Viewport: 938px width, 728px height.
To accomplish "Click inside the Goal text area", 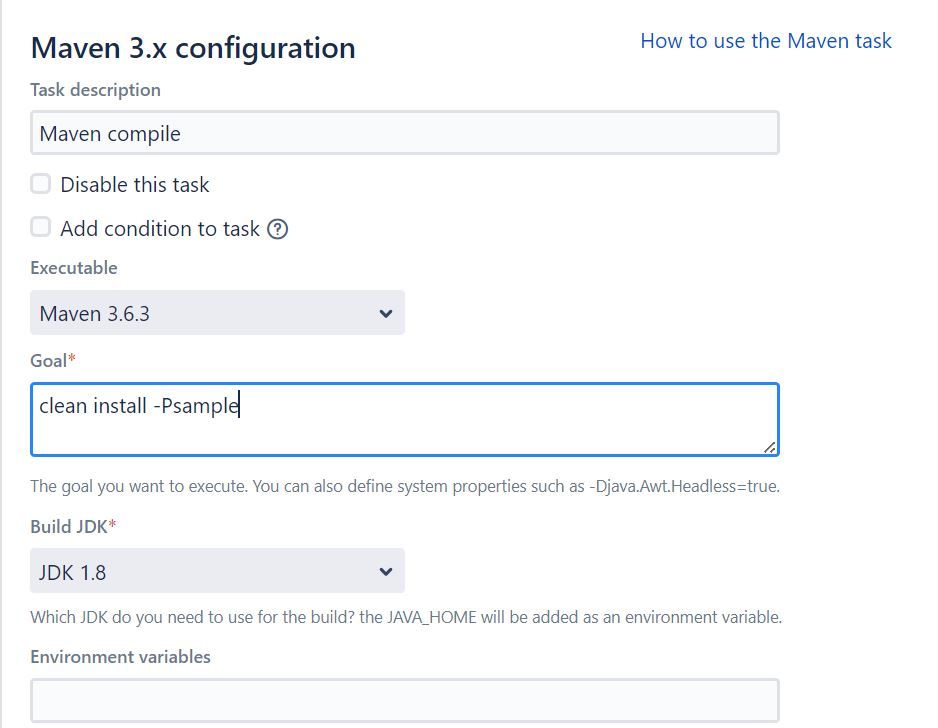I will click(405, 419).
